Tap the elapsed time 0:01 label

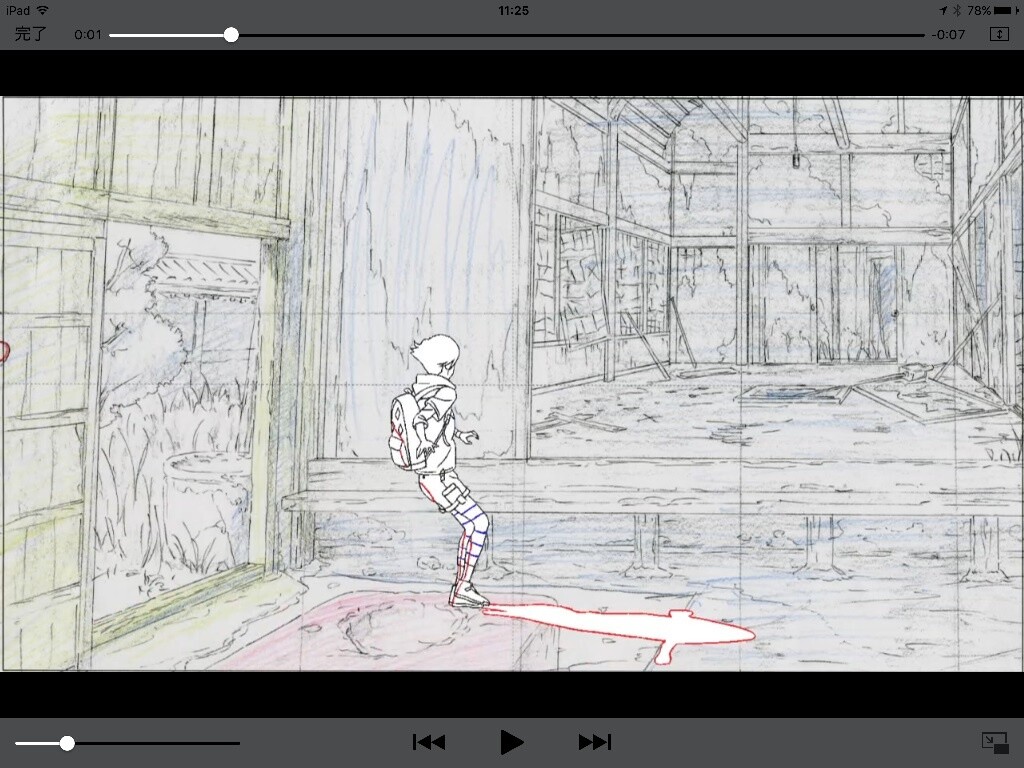[86, 34]
